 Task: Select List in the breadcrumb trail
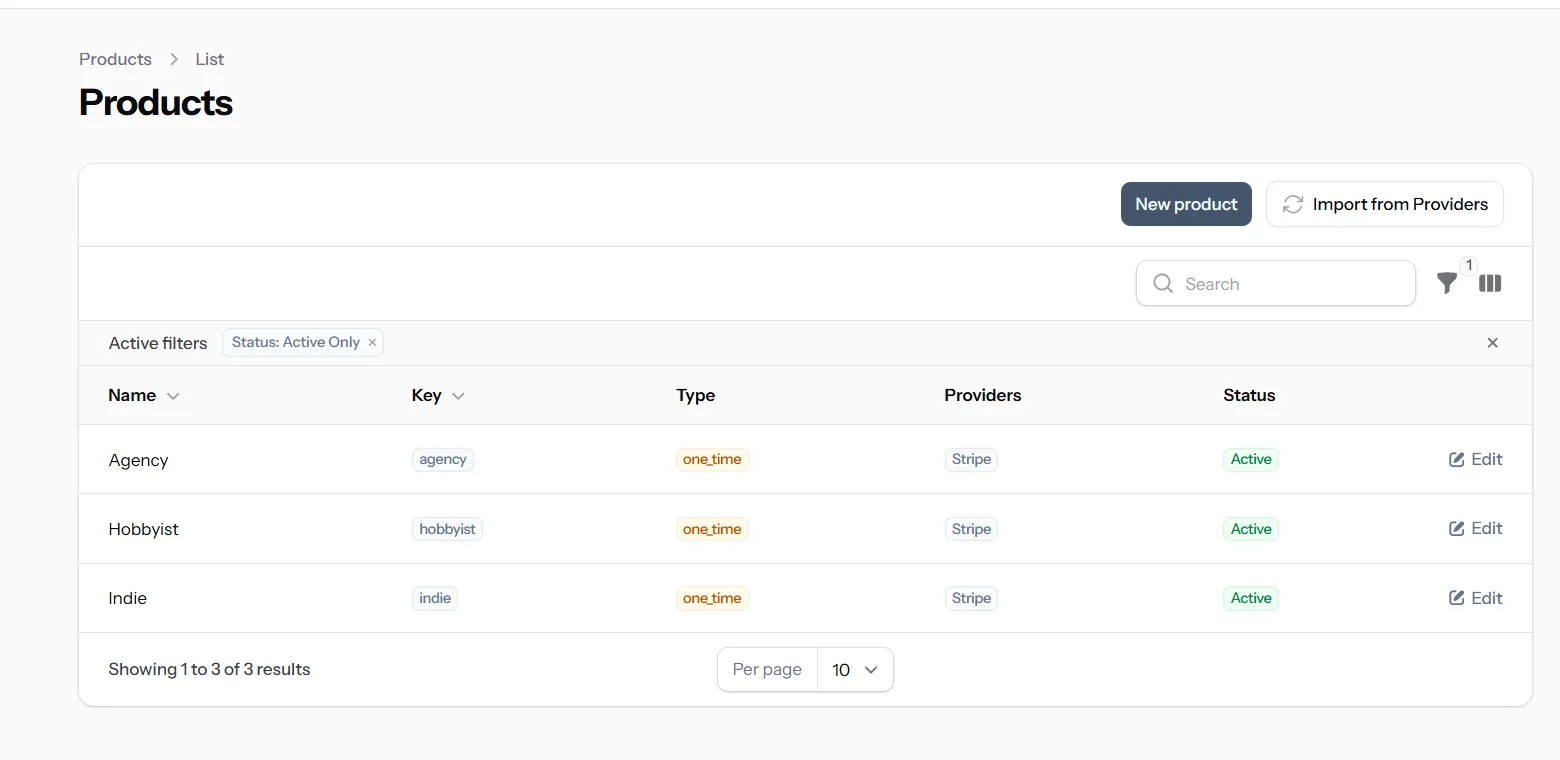209,59
